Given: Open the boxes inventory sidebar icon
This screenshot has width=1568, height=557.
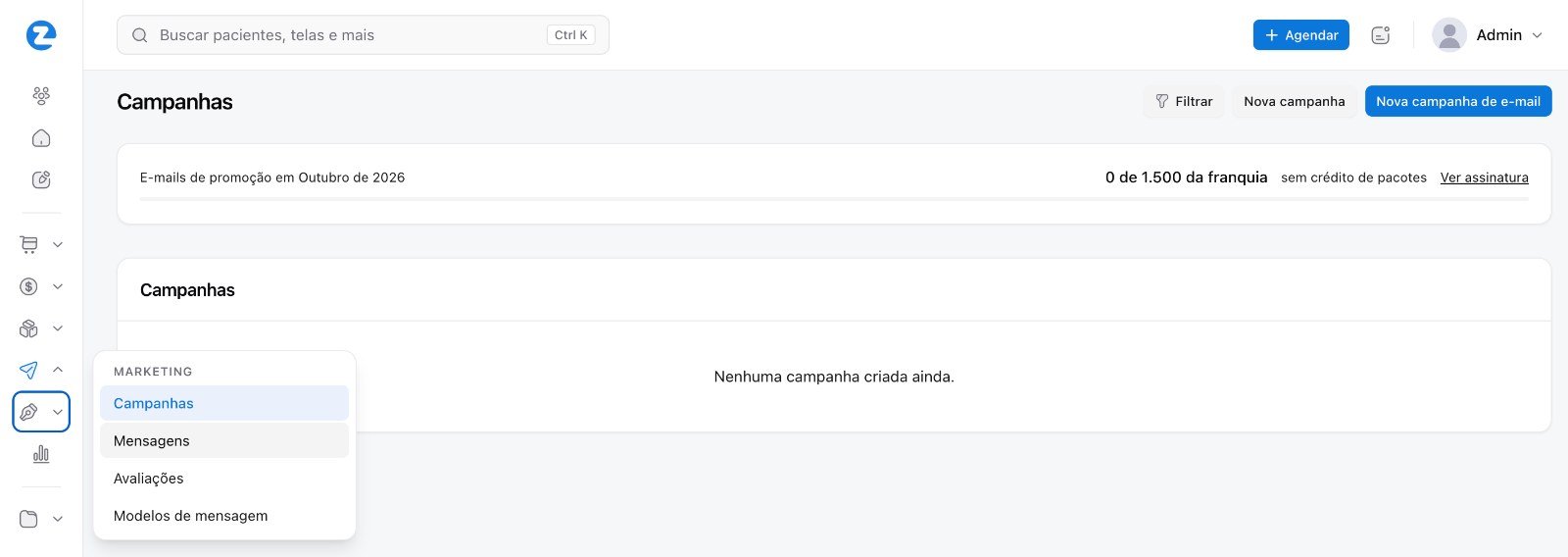Looking at the screenshot, I should pyautogui.click(x=29, y=329).
